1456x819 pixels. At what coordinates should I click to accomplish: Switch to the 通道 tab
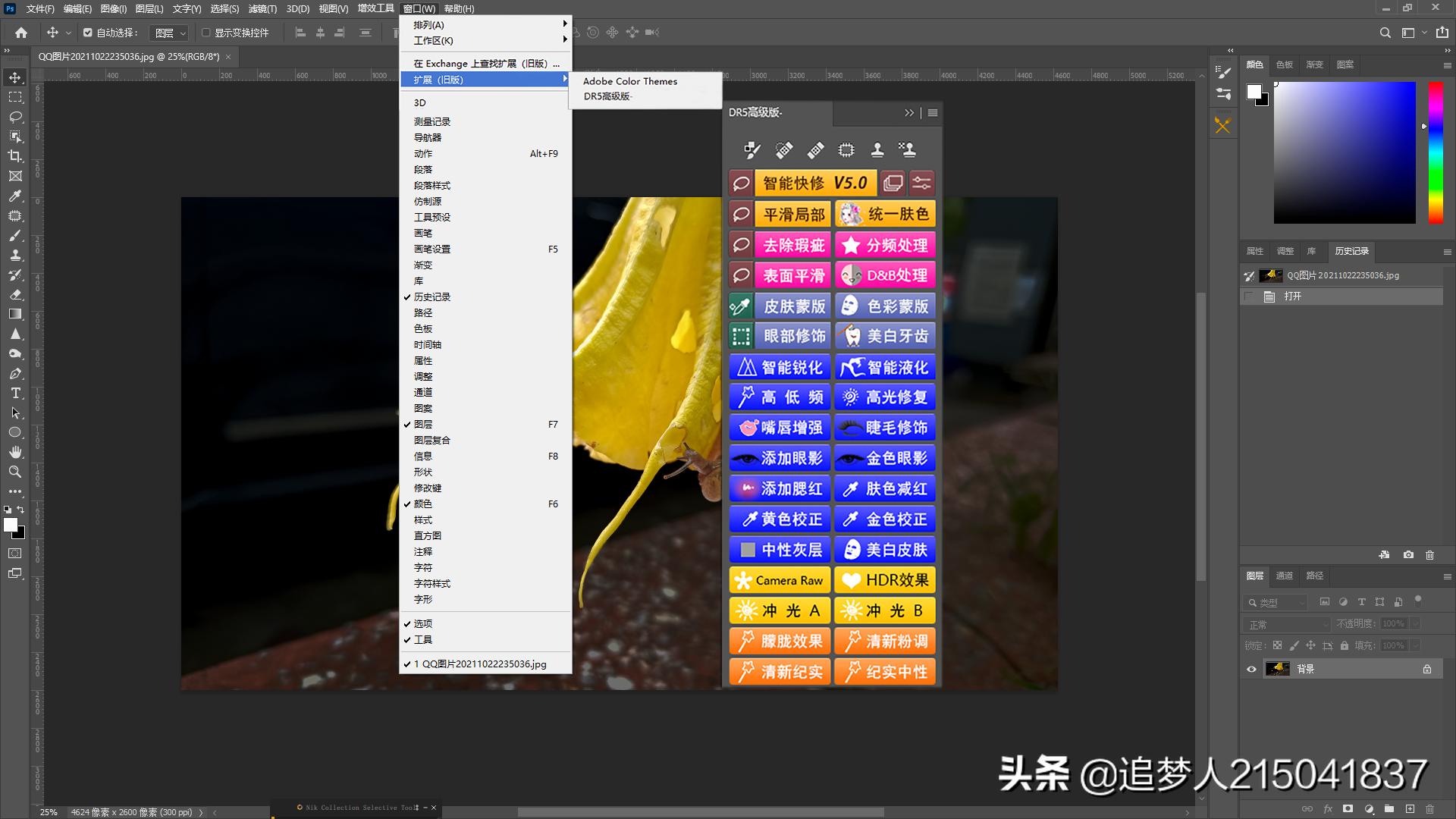(1284, 576)
